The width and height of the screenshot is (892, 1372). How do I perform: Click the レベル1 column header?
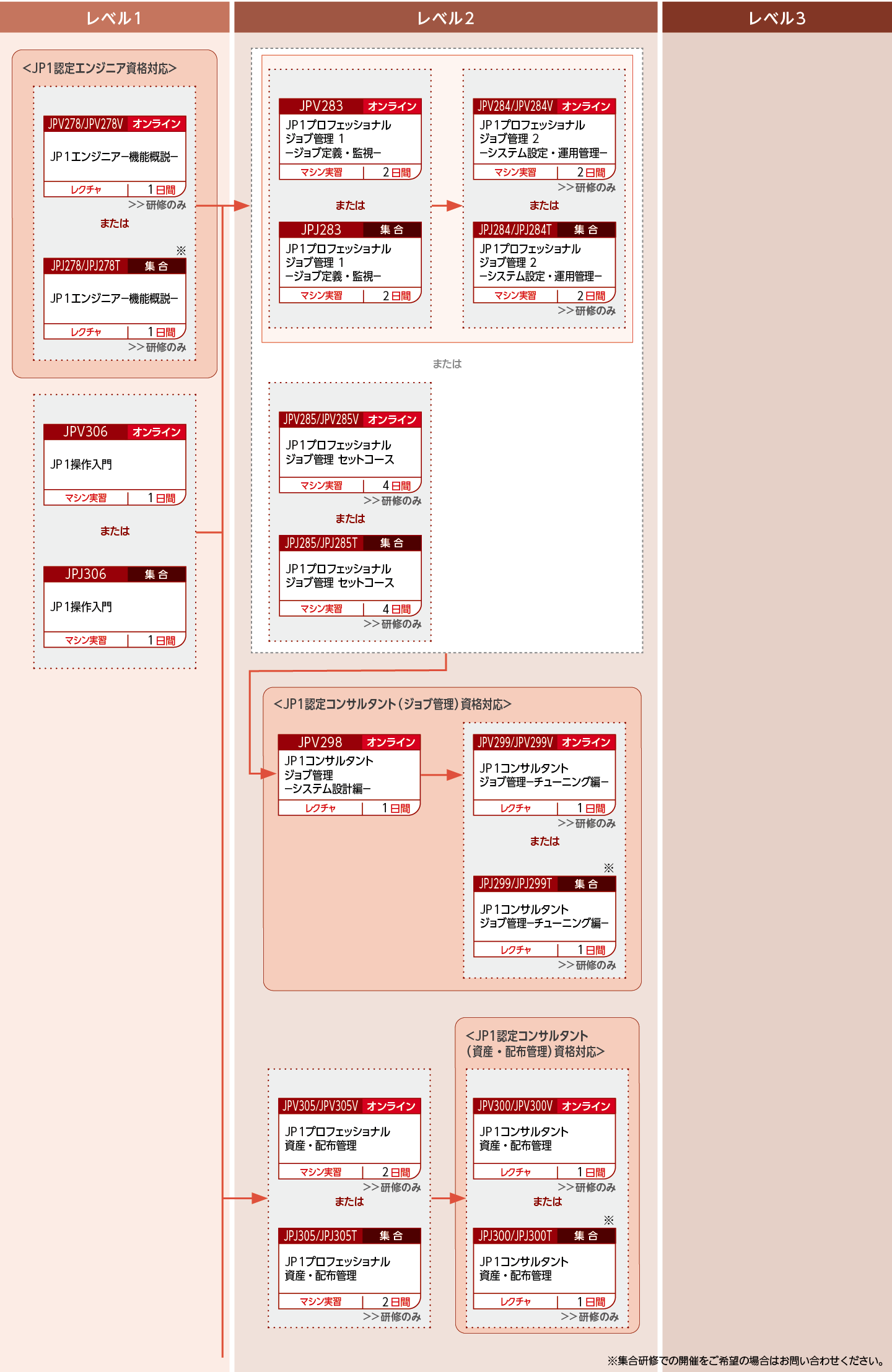tap(115, 17)
